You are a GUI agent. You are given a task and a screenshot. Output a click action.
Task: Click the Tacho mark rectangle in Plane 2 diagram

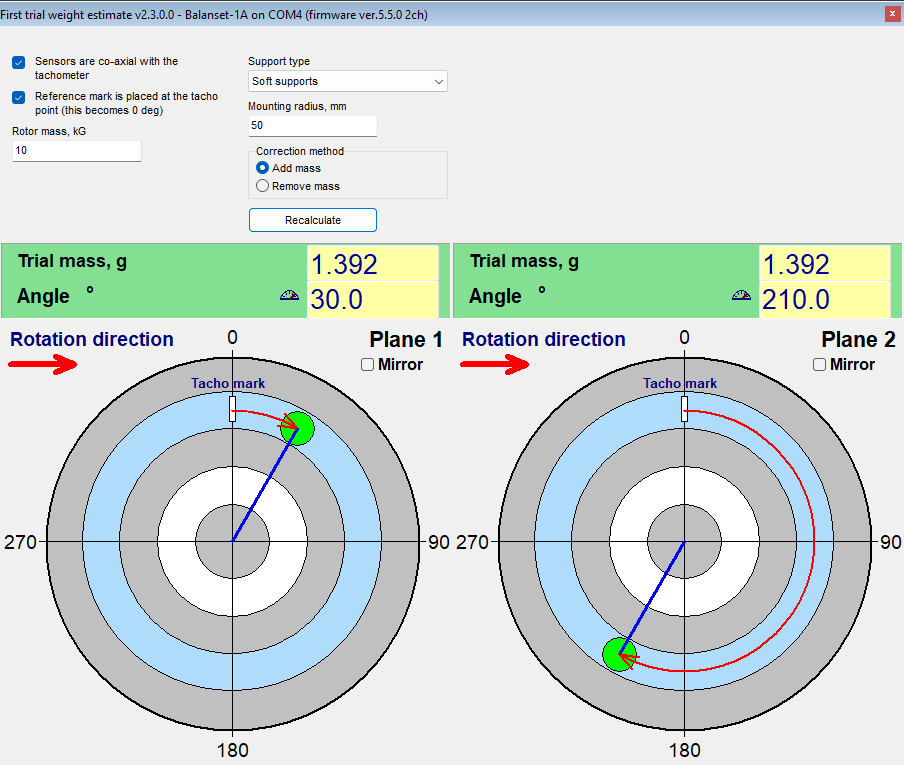[x=684, y=408]
